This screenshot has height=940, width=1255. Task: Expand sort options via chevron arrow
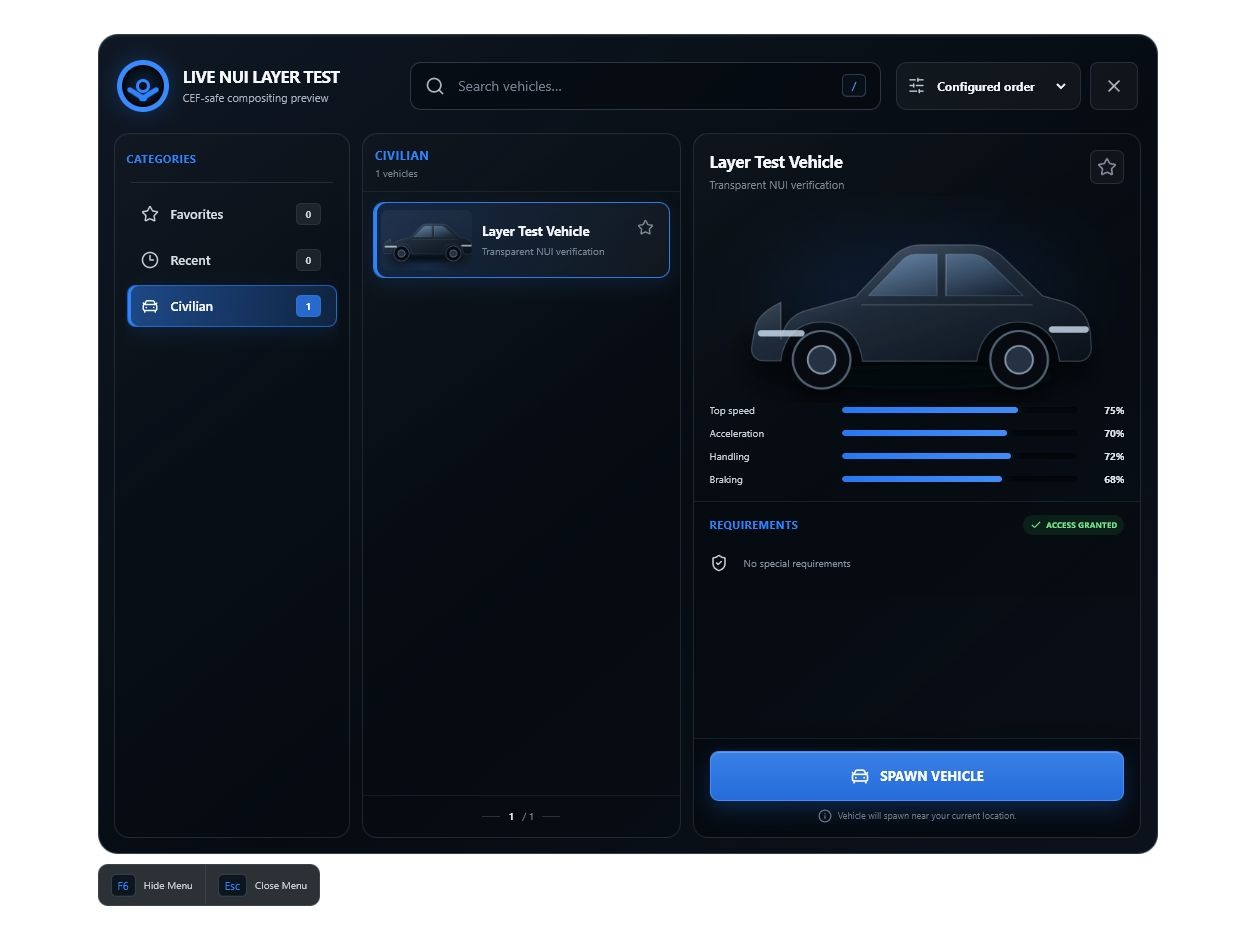tap(1061, 87)
